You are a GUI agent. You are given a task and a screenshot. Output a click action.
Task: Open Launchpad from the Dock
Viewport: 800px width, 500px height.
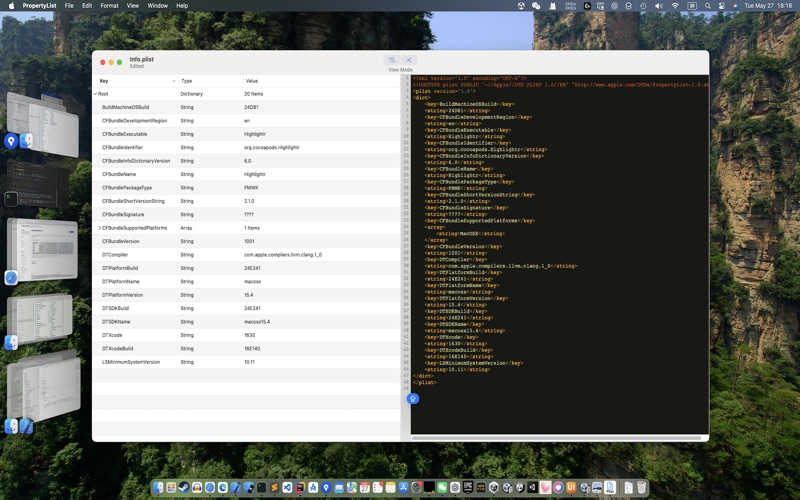[x=171, y=488]
